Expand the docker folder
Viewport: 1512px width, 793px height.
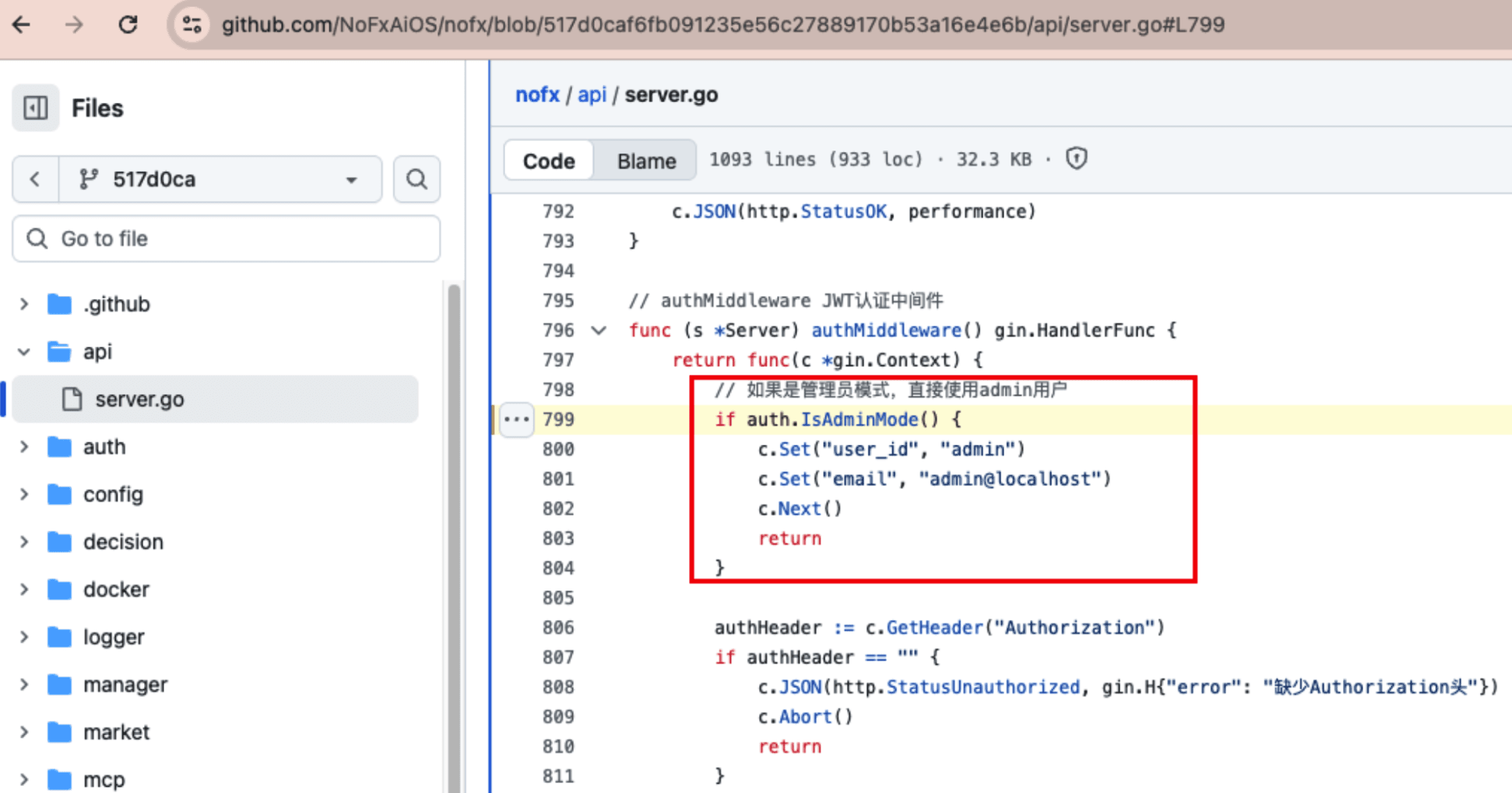[x=24, y=590]
